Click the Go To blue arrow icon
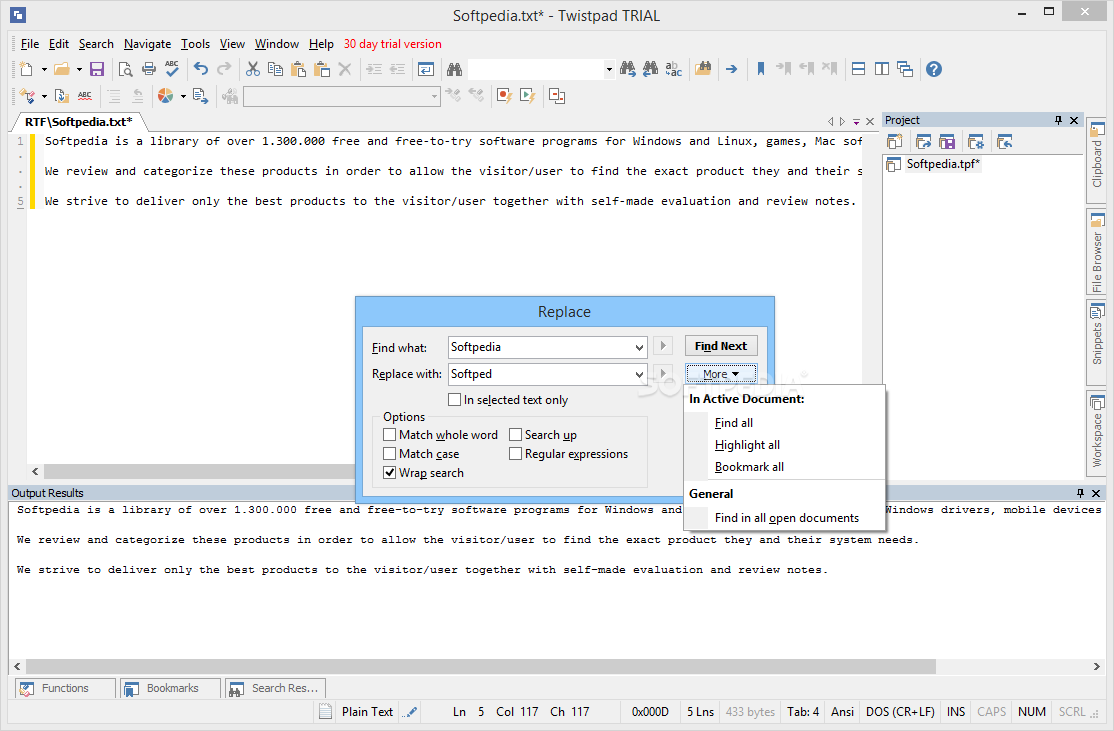 [731, 69]
